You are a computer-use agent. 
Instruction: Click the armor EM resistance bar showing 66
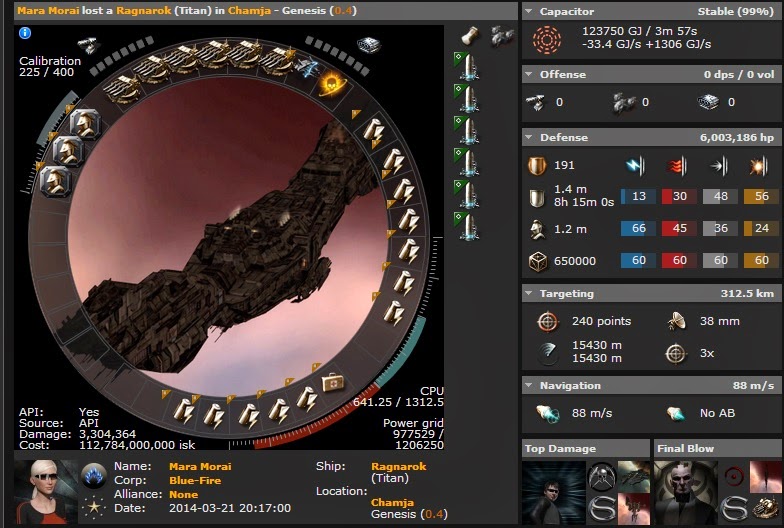(638, 228)
